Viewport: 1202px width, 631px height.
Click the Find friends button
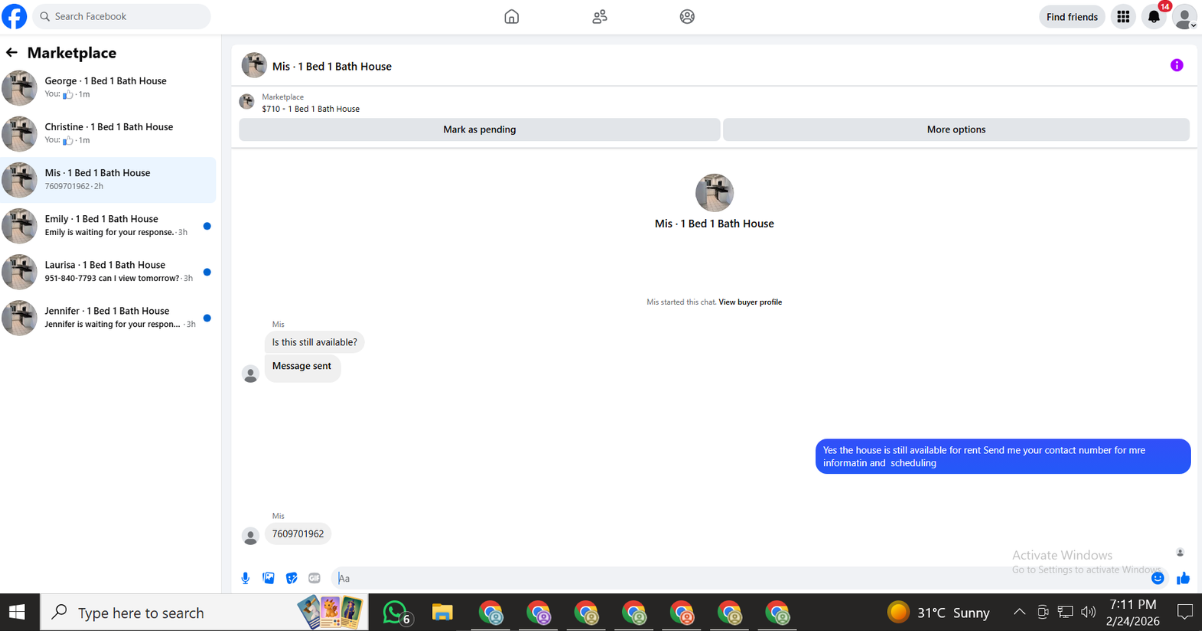pyautogui.click(x=1072, y=16)
